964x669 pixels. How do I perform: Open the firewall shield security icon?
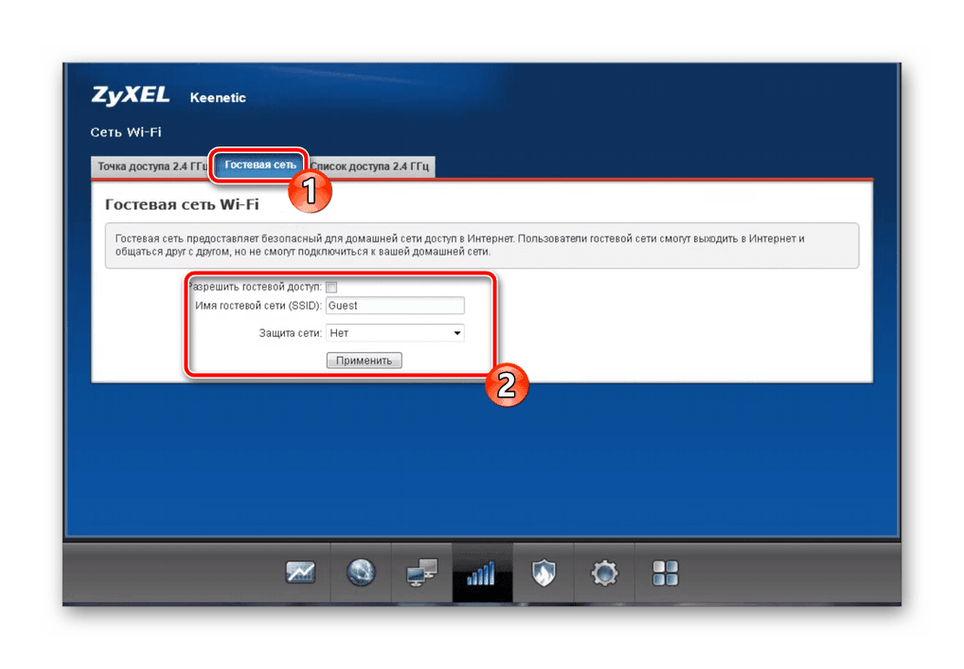(x=543, y=573)
